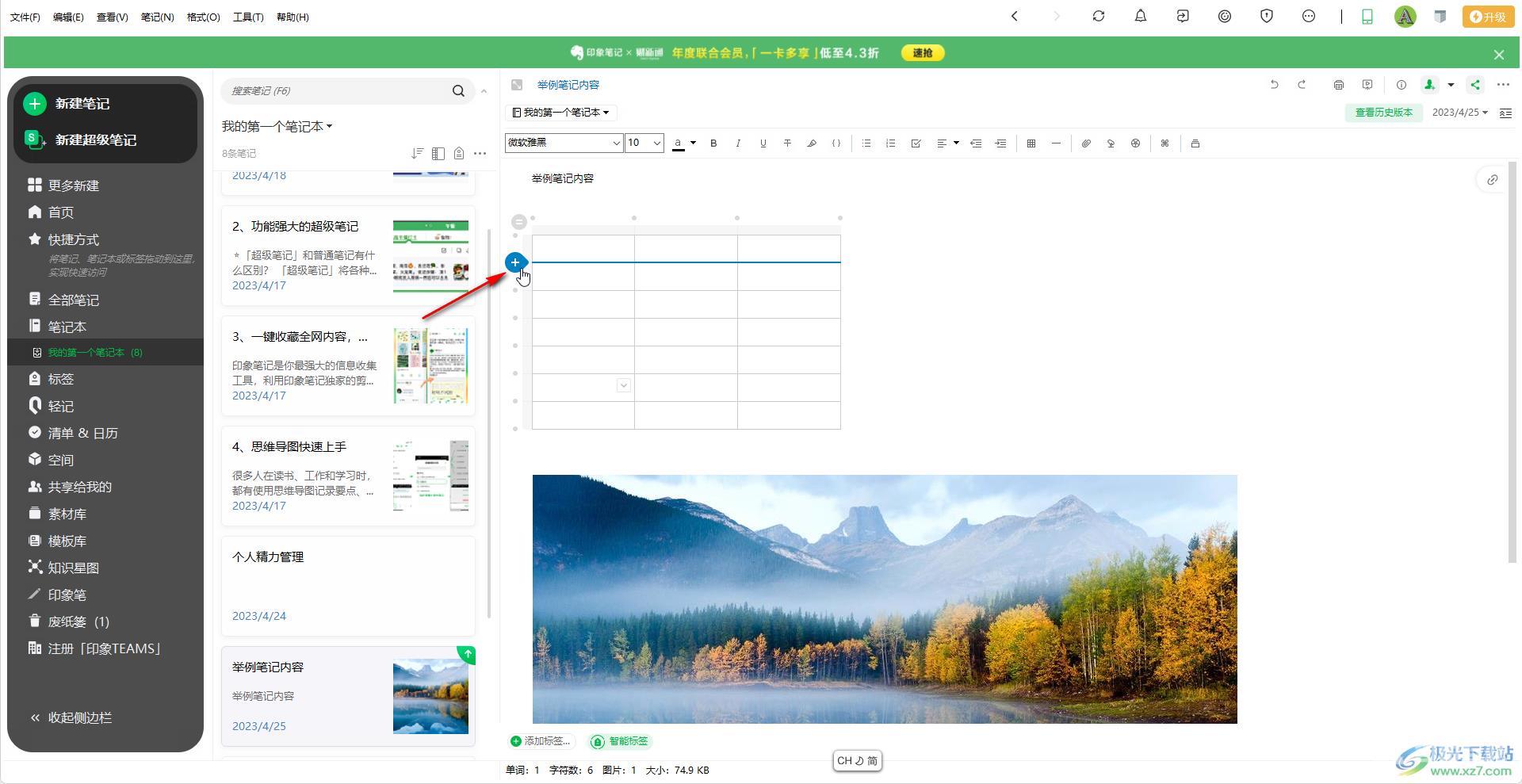Click the highlighter pen icon
1522x784 pixels.
click(812, 143)
